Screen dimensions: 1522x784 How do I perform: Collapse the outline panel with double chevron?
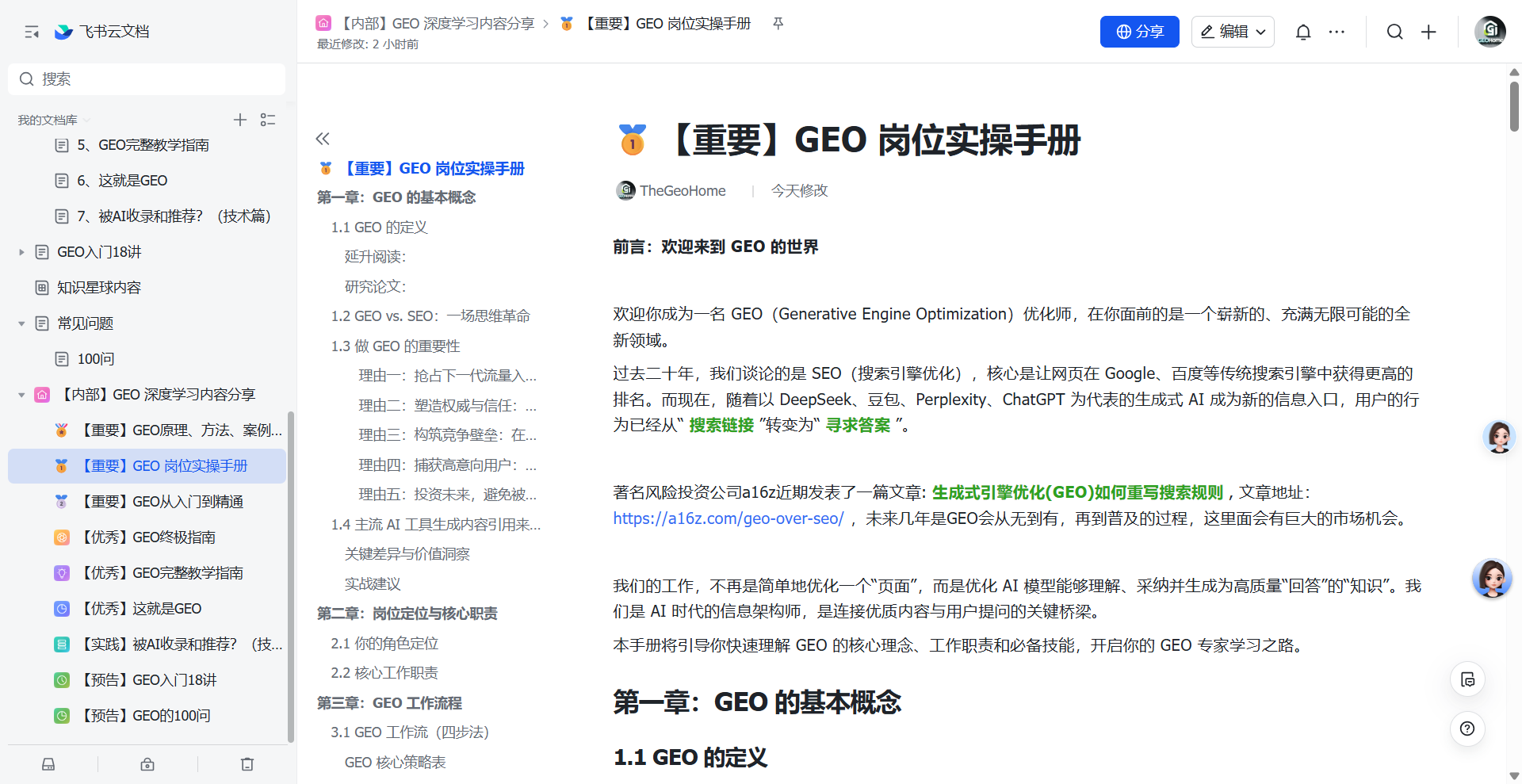pos(323,139)
